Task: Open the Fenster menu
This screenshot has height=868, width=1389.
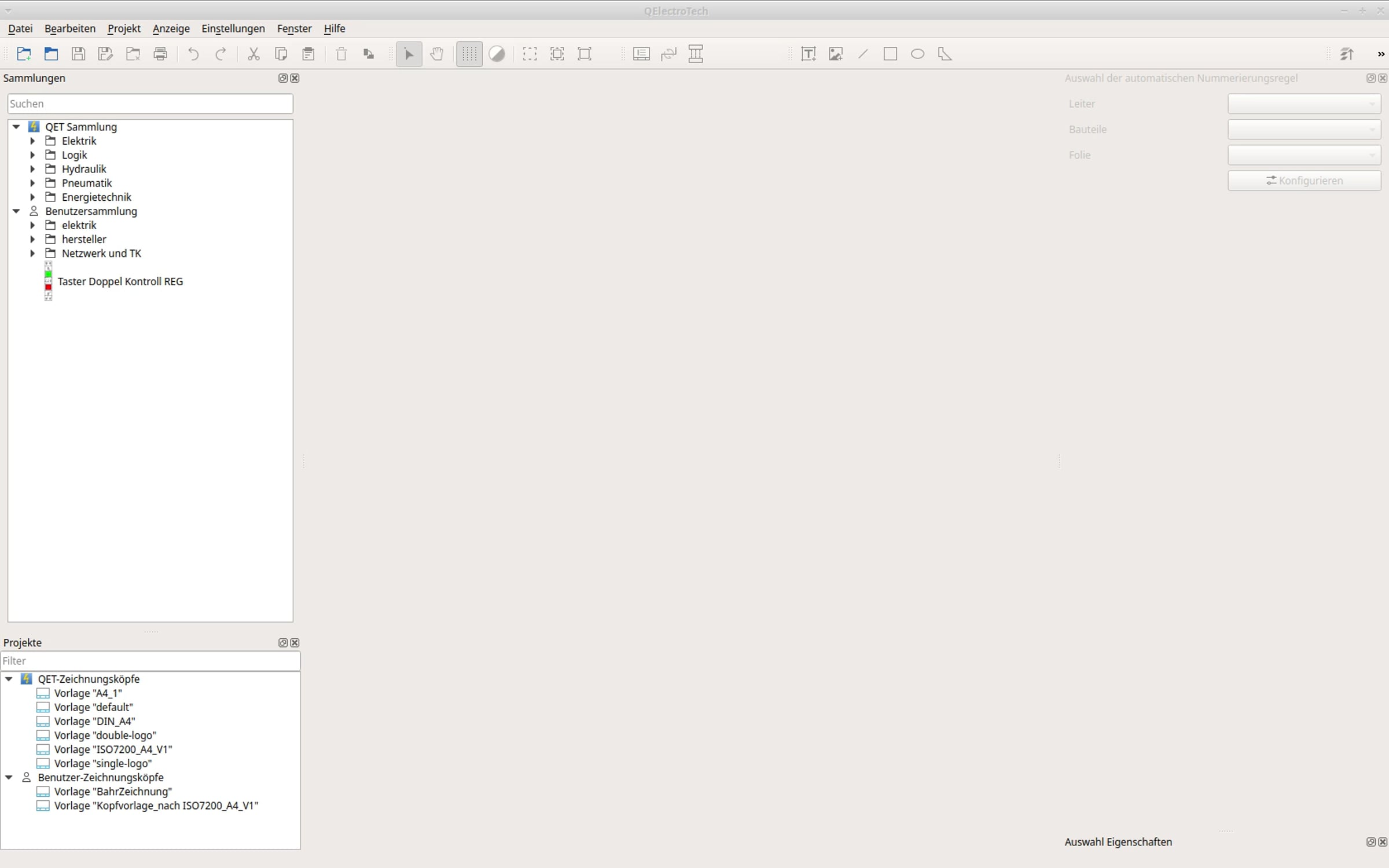Action: coord(294,28)
